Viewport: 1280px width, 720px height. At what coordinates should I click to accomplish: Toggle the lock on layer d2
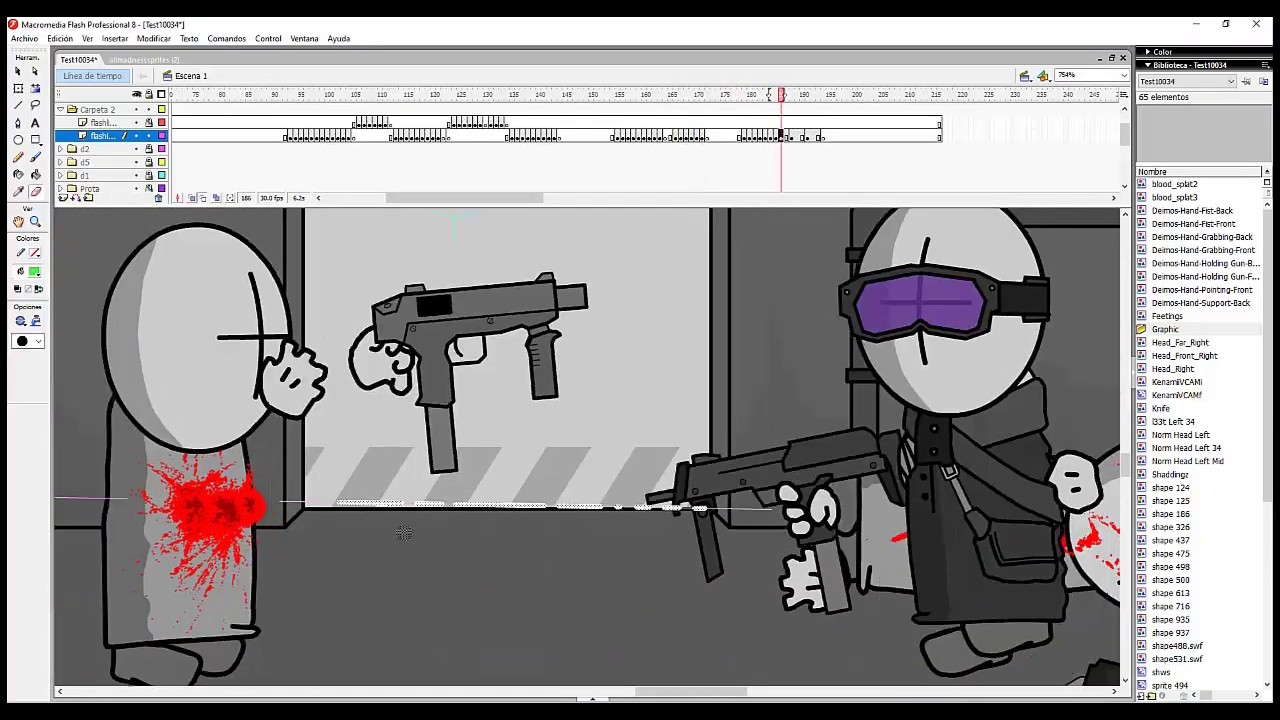149,149
